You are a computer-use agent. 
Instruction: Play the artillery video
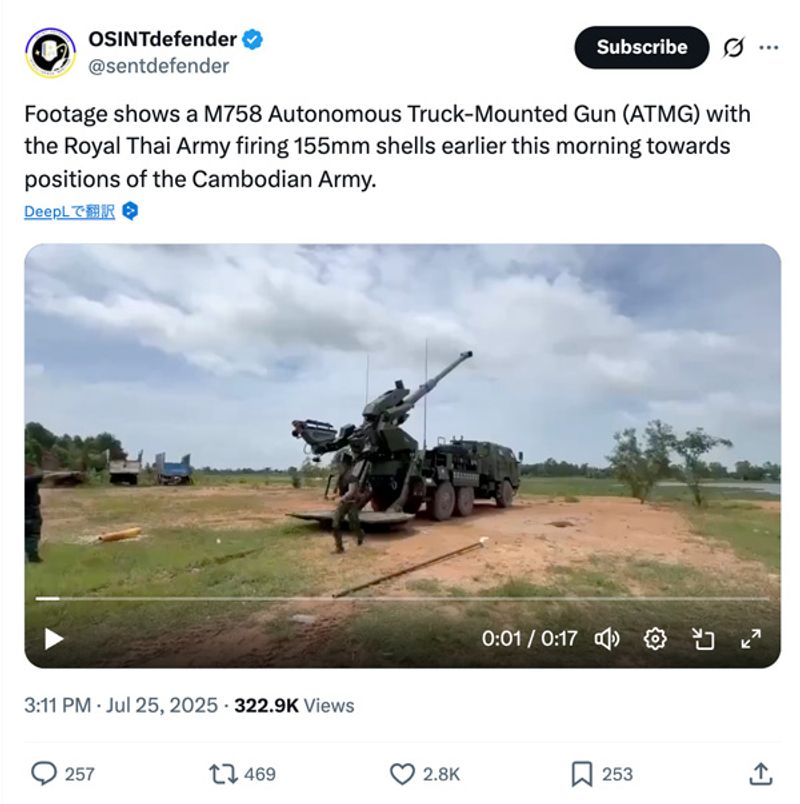click(x=54, y=638)
